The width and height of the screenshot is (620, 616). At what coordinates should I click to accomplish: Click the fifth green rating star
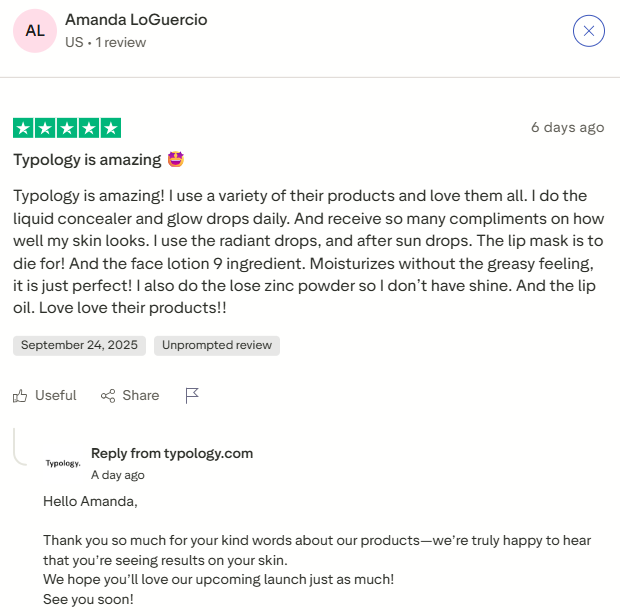(x=111, y=128)
